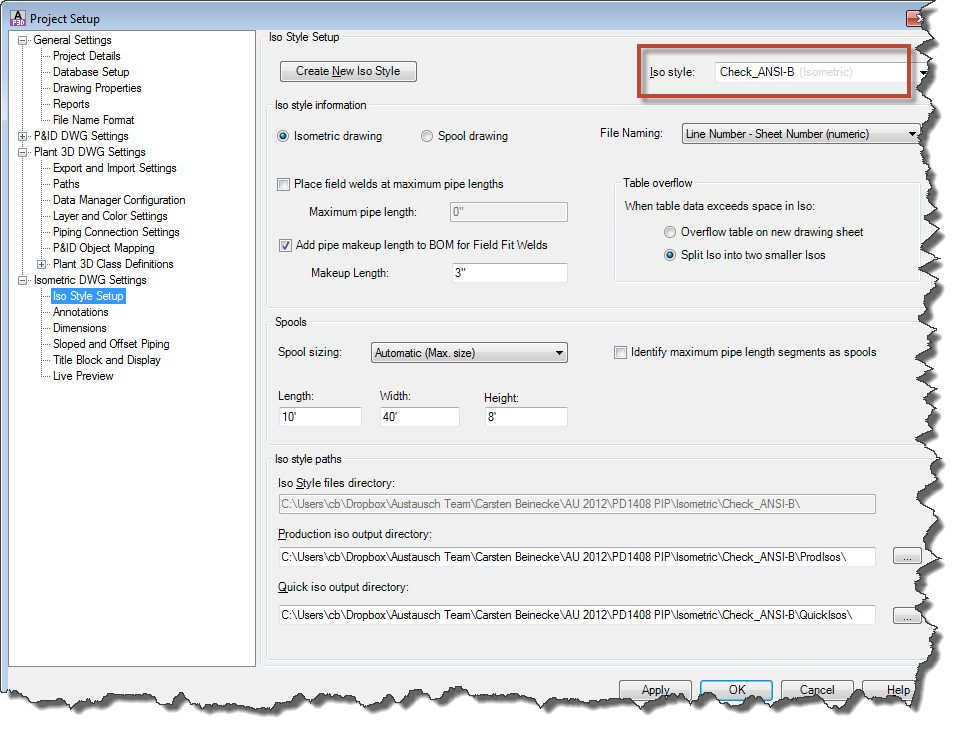
Task: Collapse the Plant 3D DWG Settings node
Action: [23, 152]
